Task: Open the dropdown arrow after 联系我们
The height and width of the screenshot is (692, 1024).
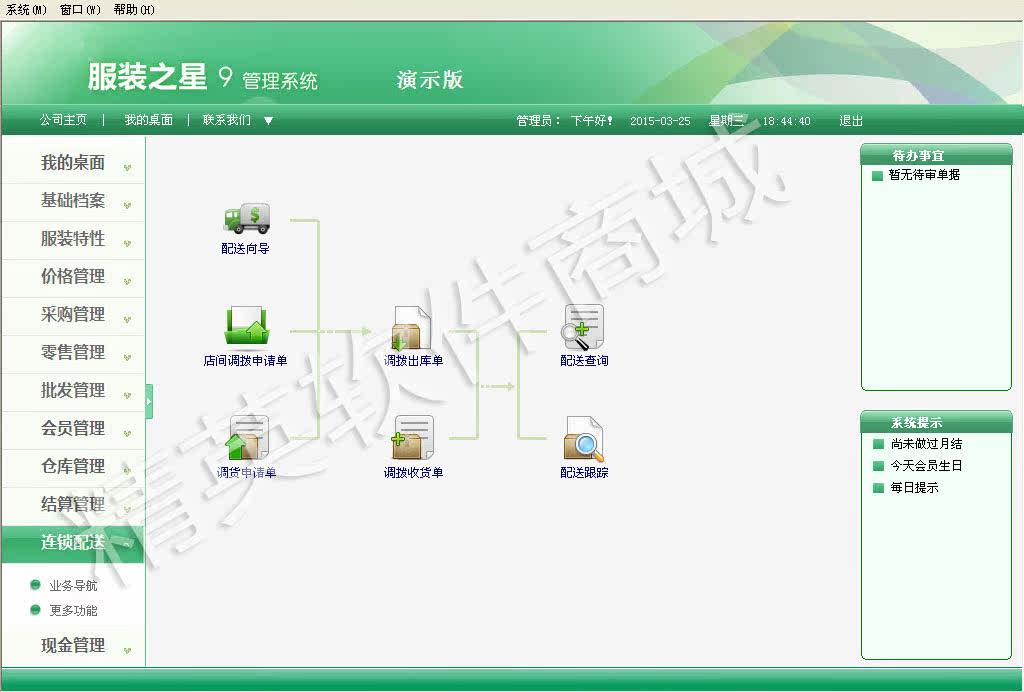Action: [x=268, y=121]
